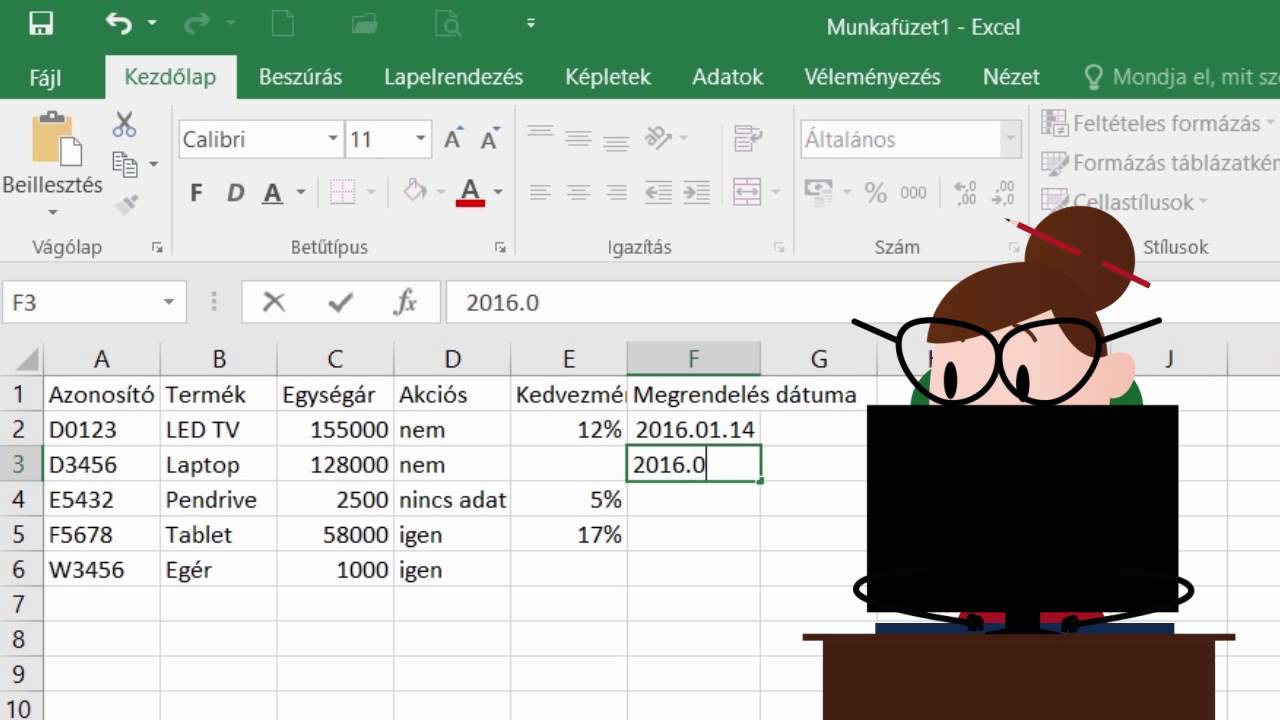Click the insert function fx icon
This screenshot has width=1280, height=720.
(405, 302)
